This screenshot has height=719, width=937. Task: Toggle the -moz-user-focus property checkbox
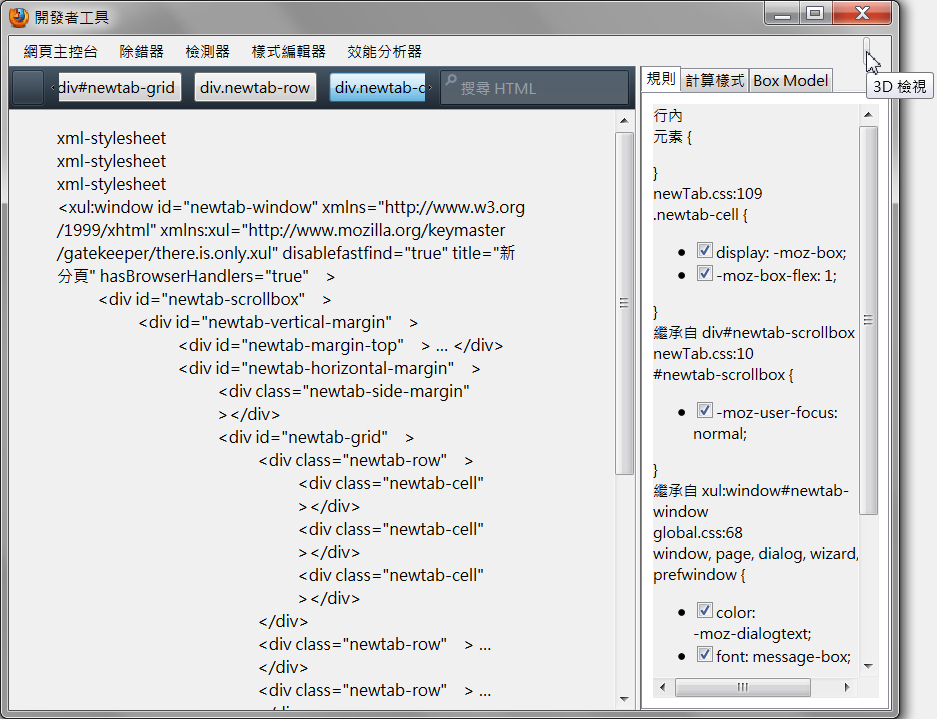705,412
